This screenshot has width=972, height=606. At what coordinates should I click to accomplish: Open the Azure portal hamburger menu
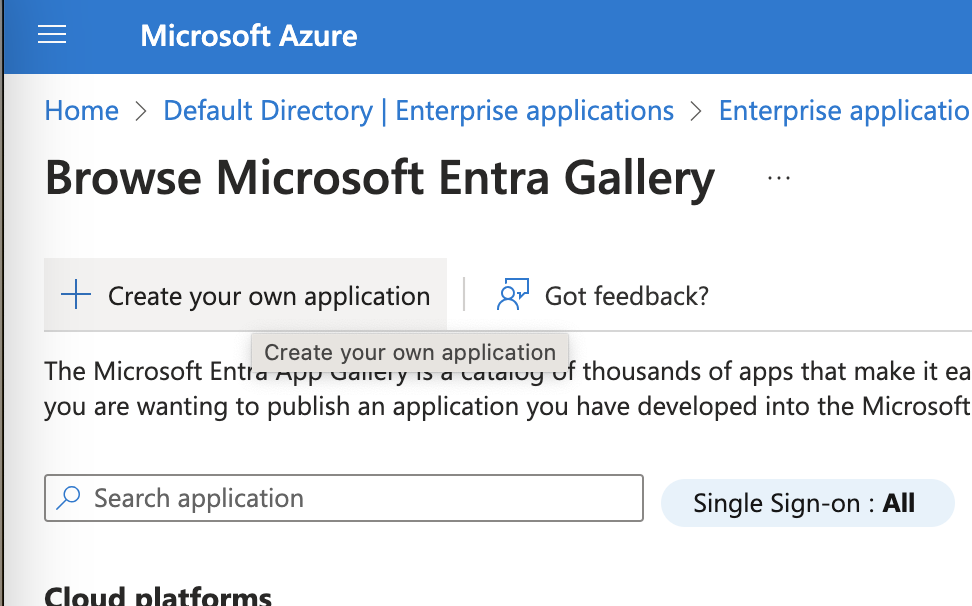click(52, 35)
